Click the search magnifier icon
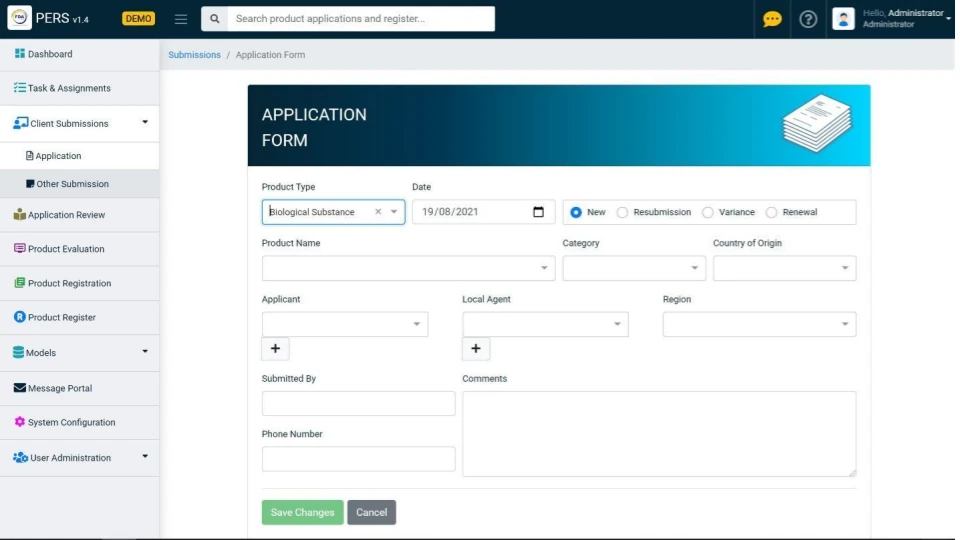The image size is (960, 540). point(214,19)
